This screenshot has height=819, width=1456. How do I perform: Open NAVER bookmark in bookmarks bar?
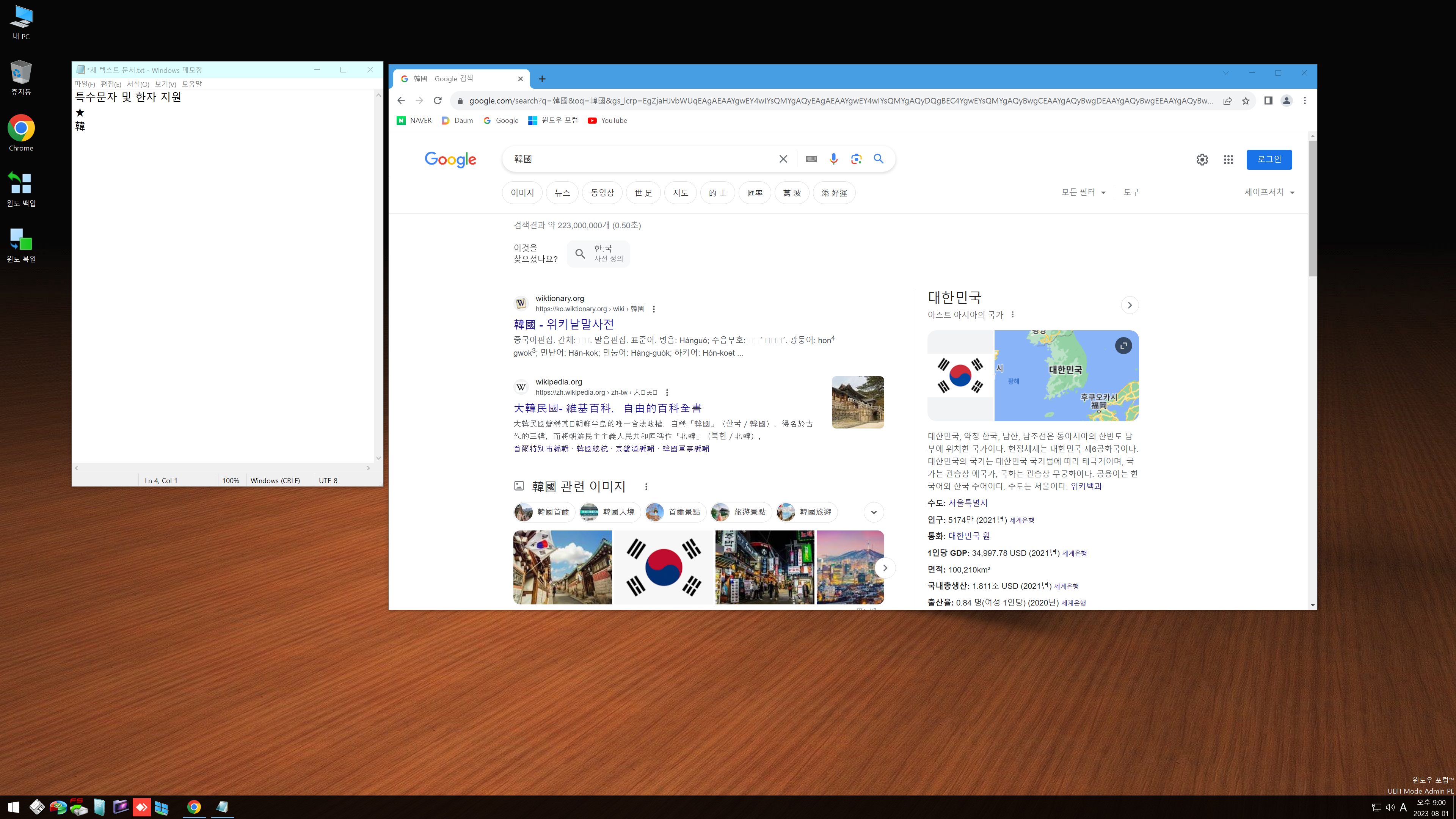coord(414,121)
